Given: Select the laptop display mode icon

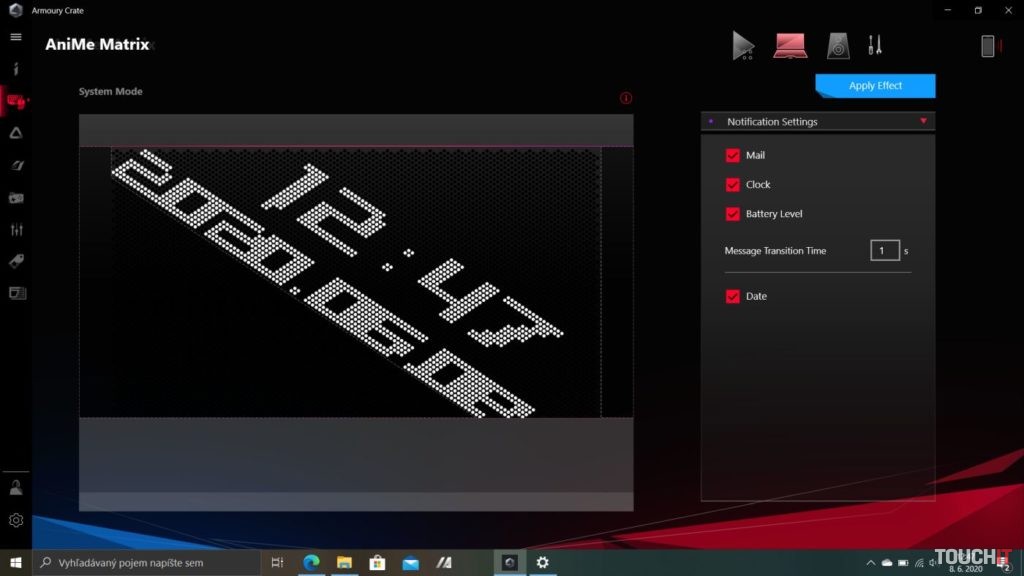Looking at the screenshot, I should tap(790, 45).
